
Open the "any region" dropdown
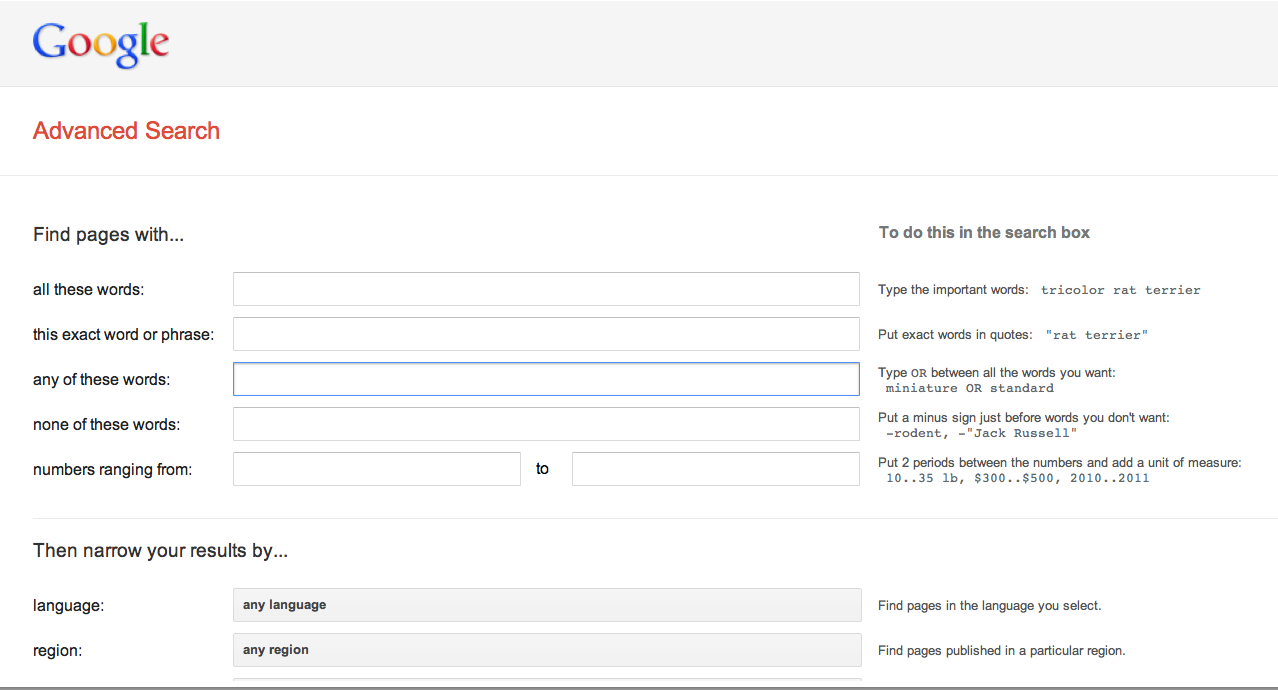pyautogui.click(x=547, y=650)
